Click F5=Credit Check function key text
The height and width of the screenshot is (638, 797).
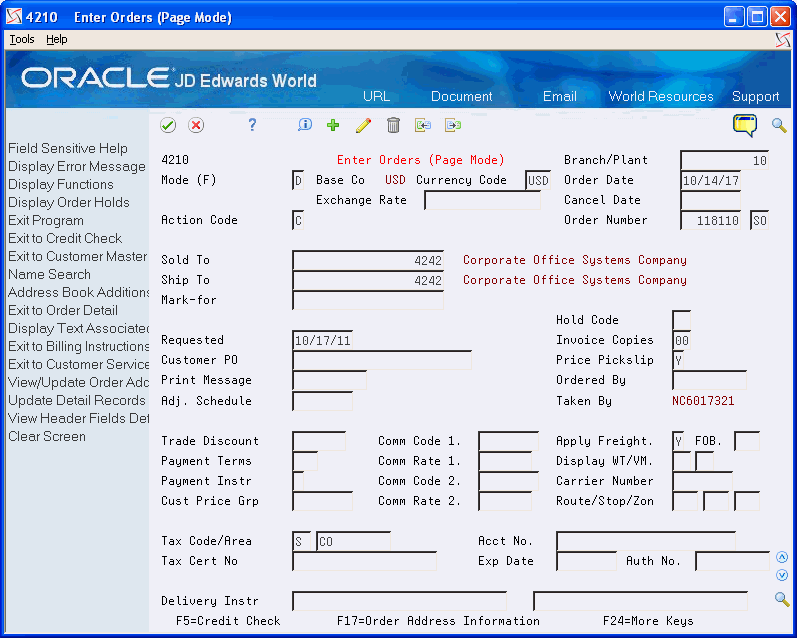pos(228,621)
